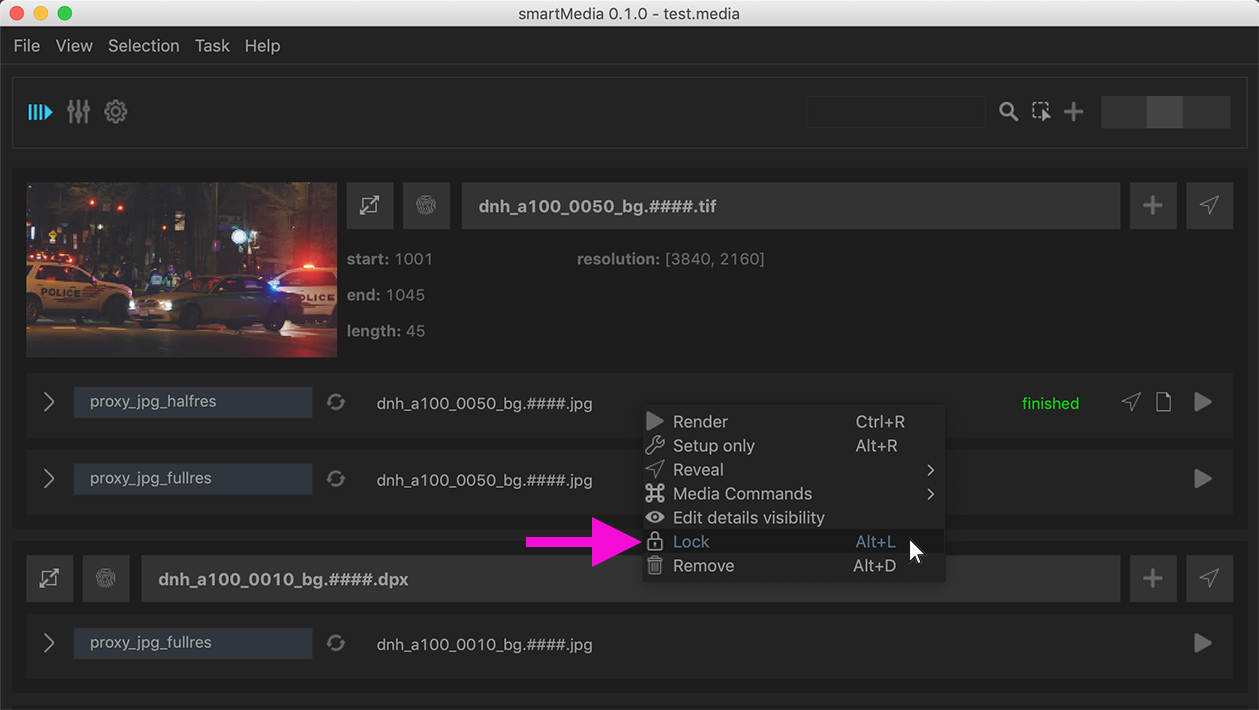The width and height of the screenshot is (1259, 710).
Task: Click refresh icon beside proxy_jpg_halfres
Action: click(336, 402)
